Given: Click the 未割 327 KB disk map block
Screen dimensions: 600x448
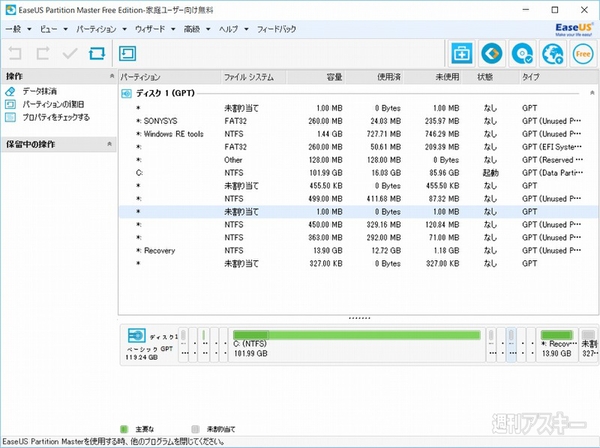Looking at the screenshot, I should (589, 344).
